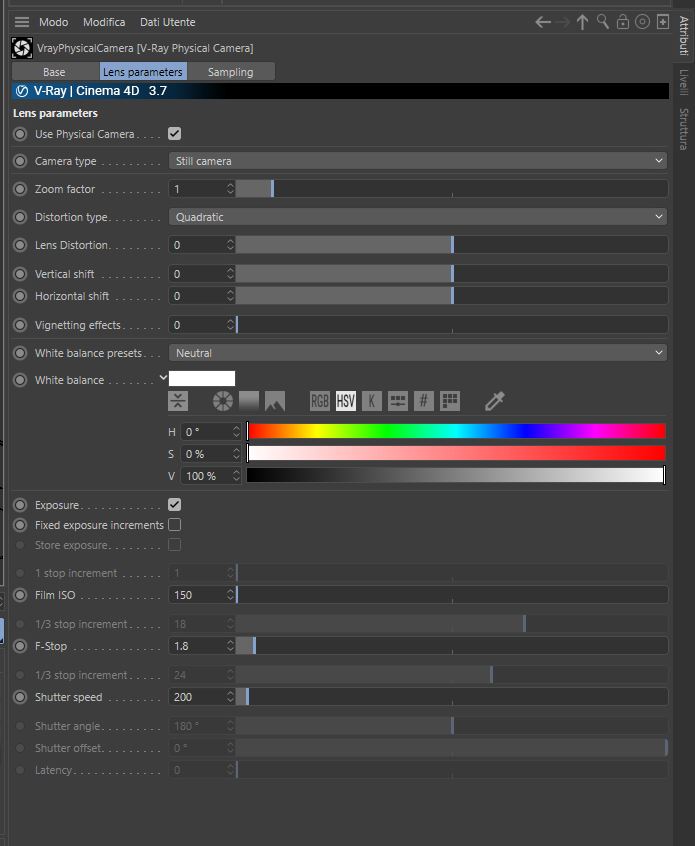Screen dimensions: 695x846
Task: Collapse the White balance color expander
Action: pyautogui.click(x=163, y=378)
